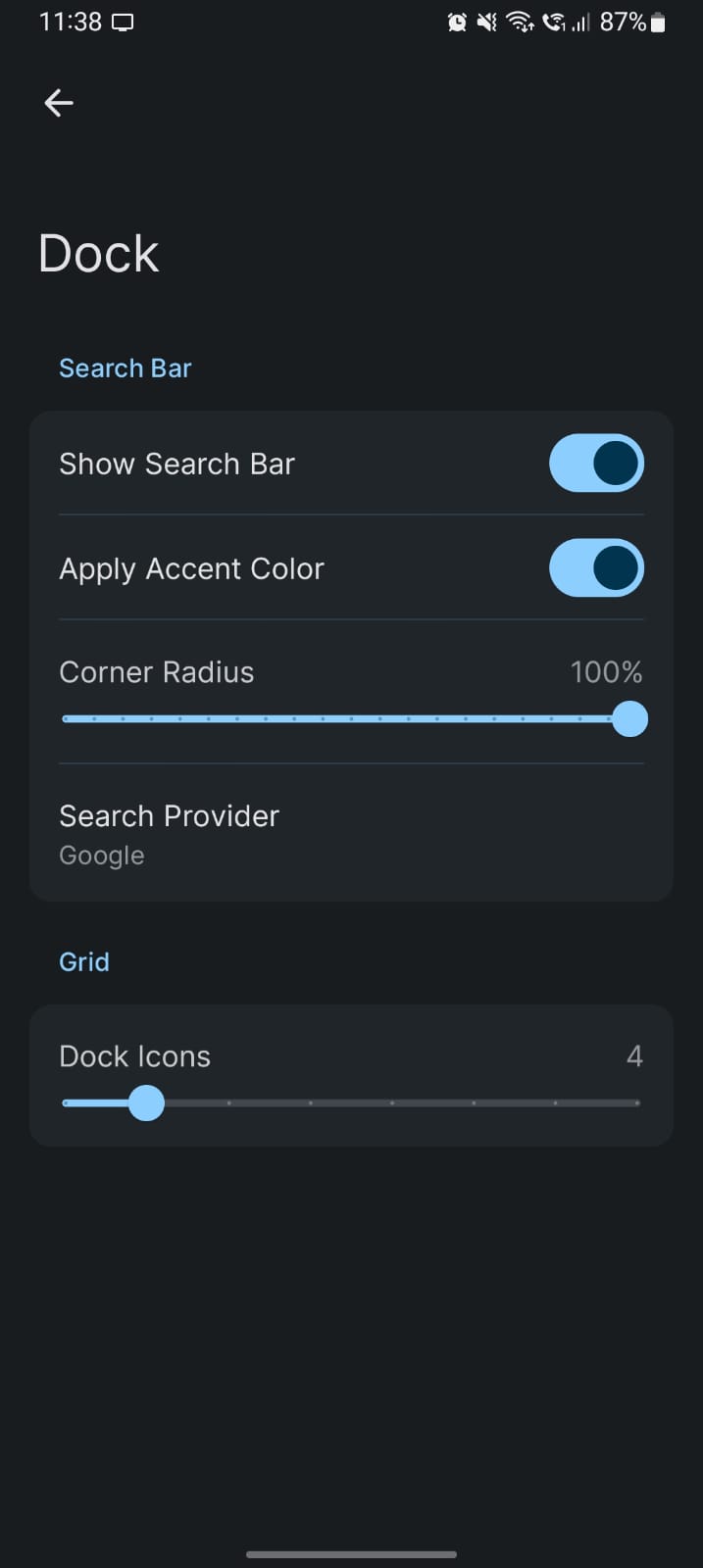Disable the Show Search Bar toggle
Image resolution: width=703 pixels, height=1568 pixels.
point(596,463)
